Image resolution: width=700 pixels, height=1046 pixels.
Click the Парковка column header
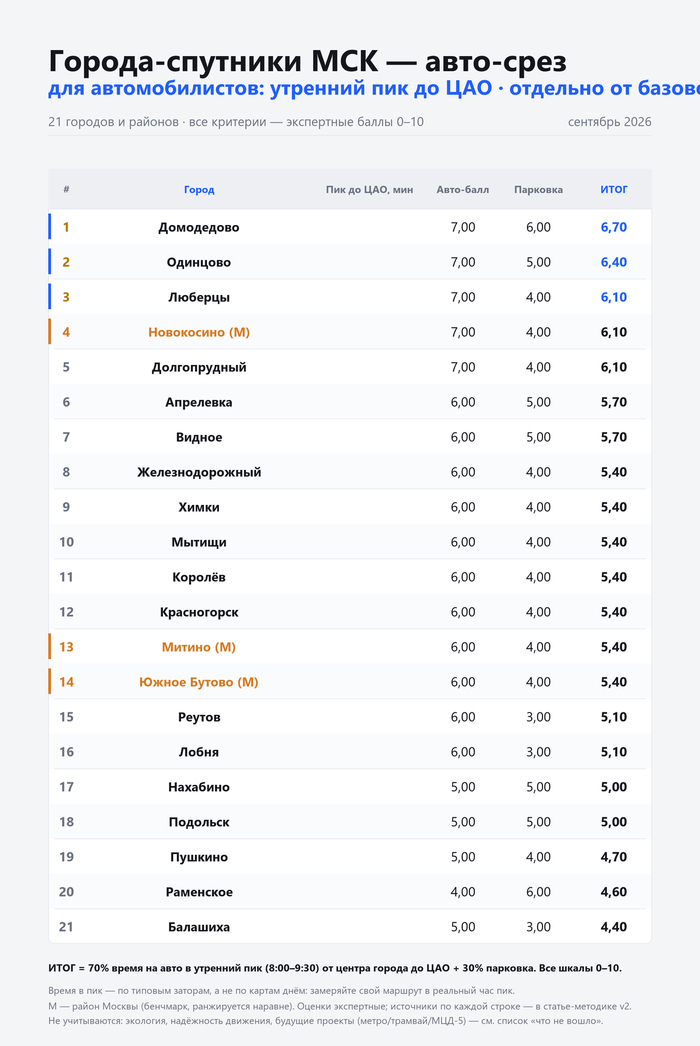click(538, 189)
